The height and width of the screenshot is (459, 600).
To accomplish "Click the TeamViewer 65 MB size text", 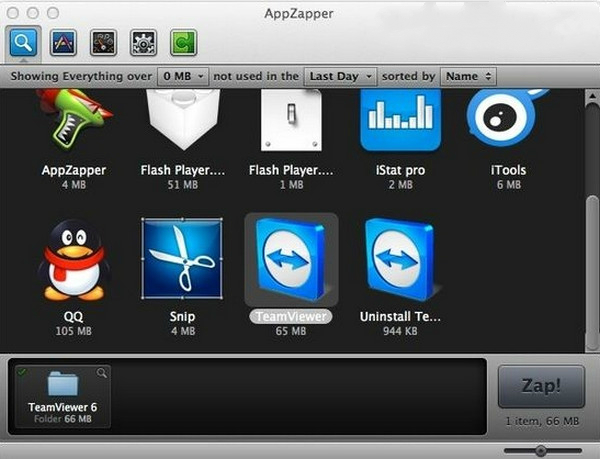I will pyautogui.click(x=291, y=331).
